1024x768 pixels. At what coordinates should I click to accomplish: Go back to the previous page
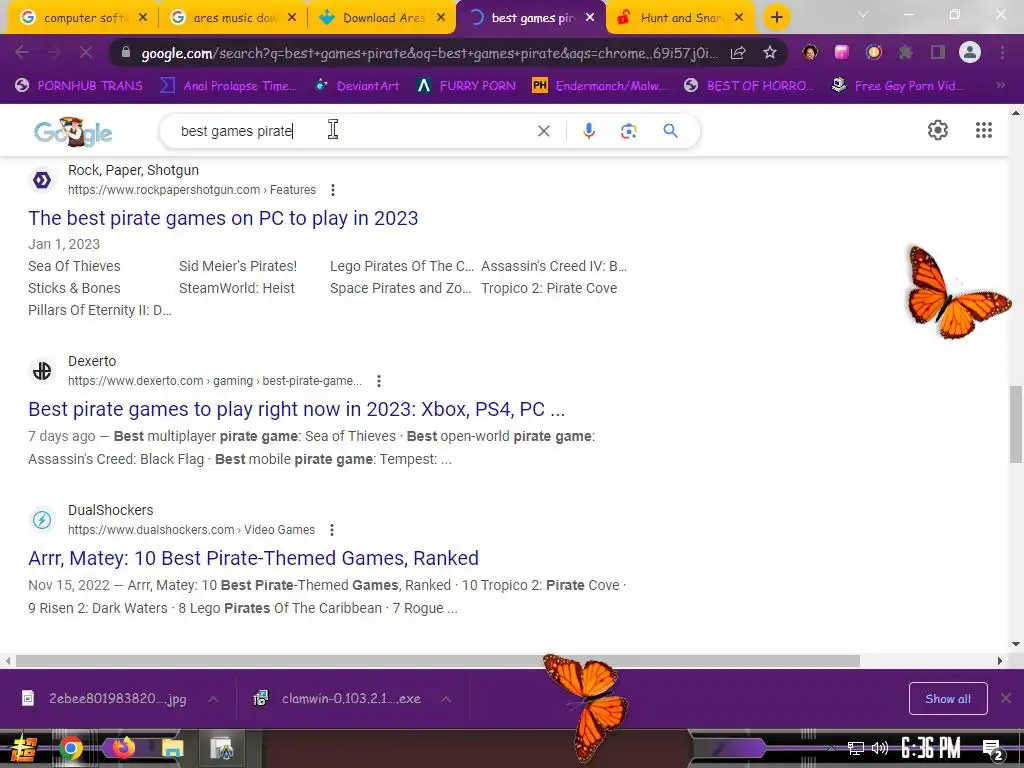click(x=22, y=52)
